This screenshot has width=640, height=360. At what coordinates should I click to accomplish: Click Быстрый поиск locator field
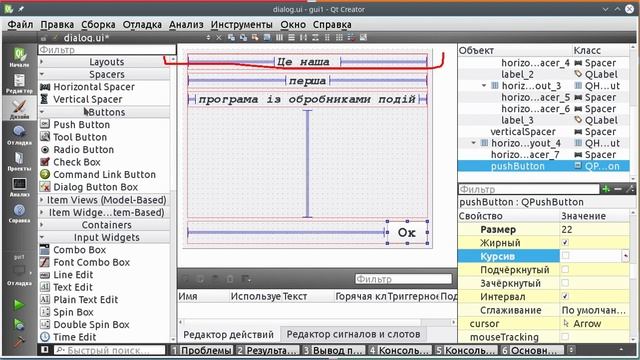109,350
